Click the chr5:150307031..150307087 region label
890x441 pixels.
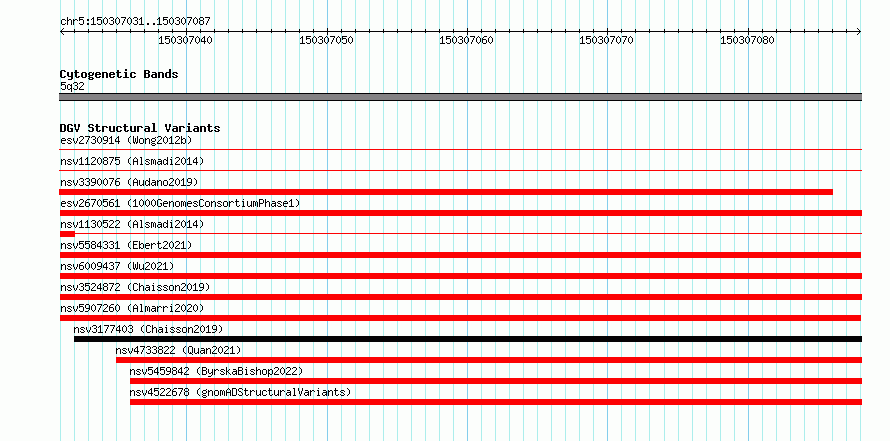pos(135,22)
